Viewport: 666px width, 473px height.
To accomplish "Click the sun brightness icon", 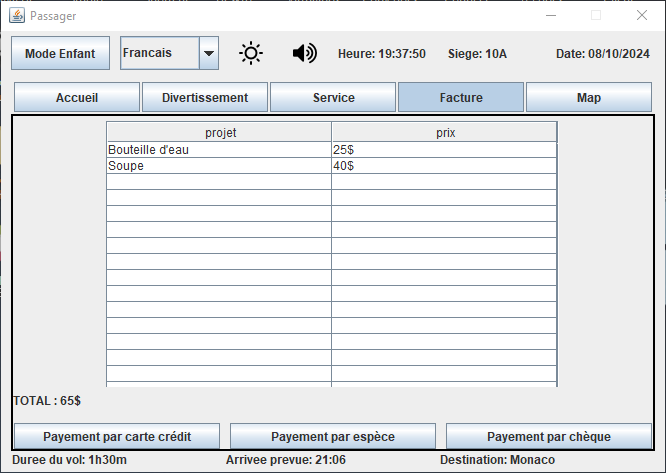I will [250, 53].
